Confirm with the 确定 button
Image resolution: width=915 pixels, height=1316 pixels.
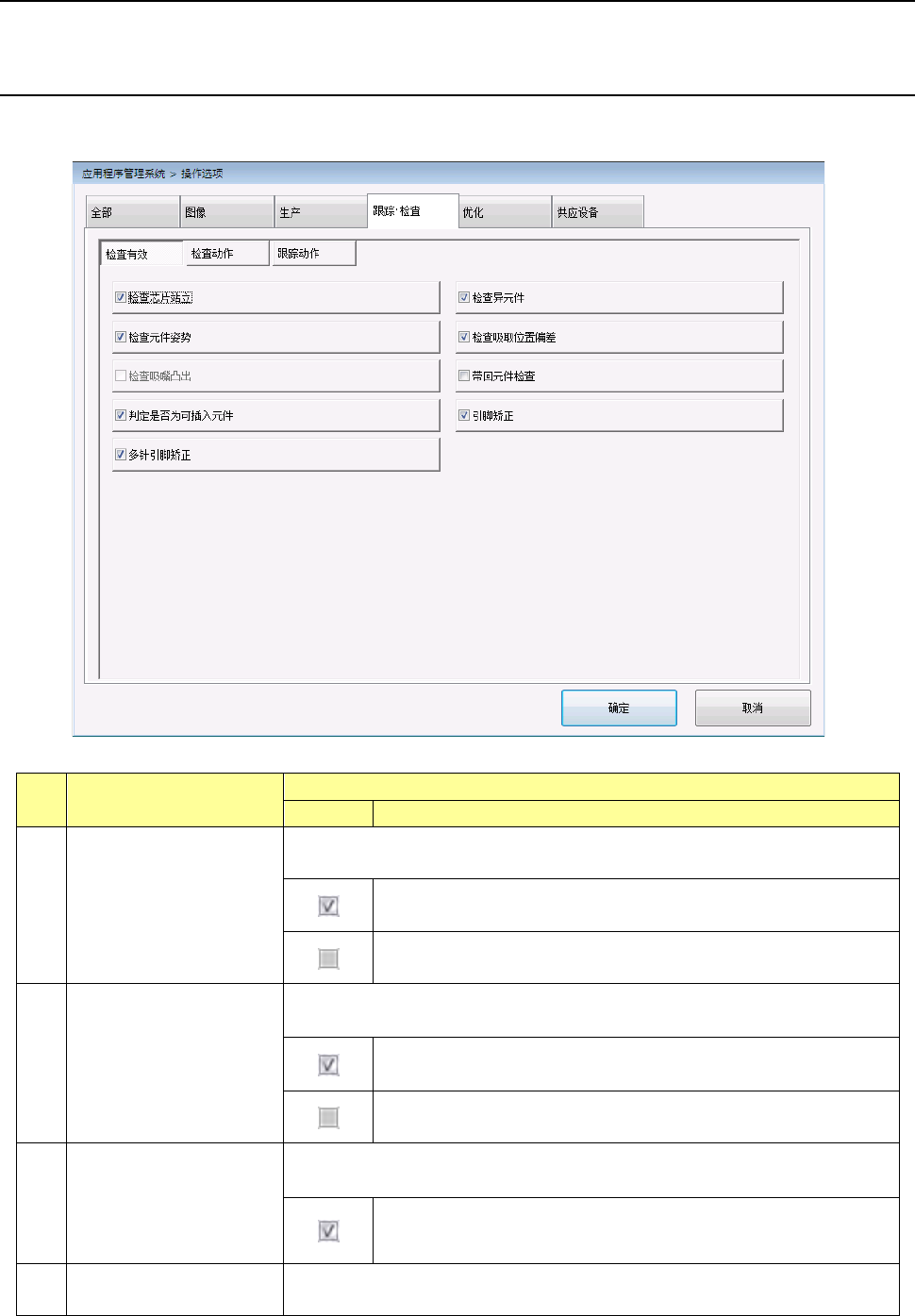[x=619, y=708]
